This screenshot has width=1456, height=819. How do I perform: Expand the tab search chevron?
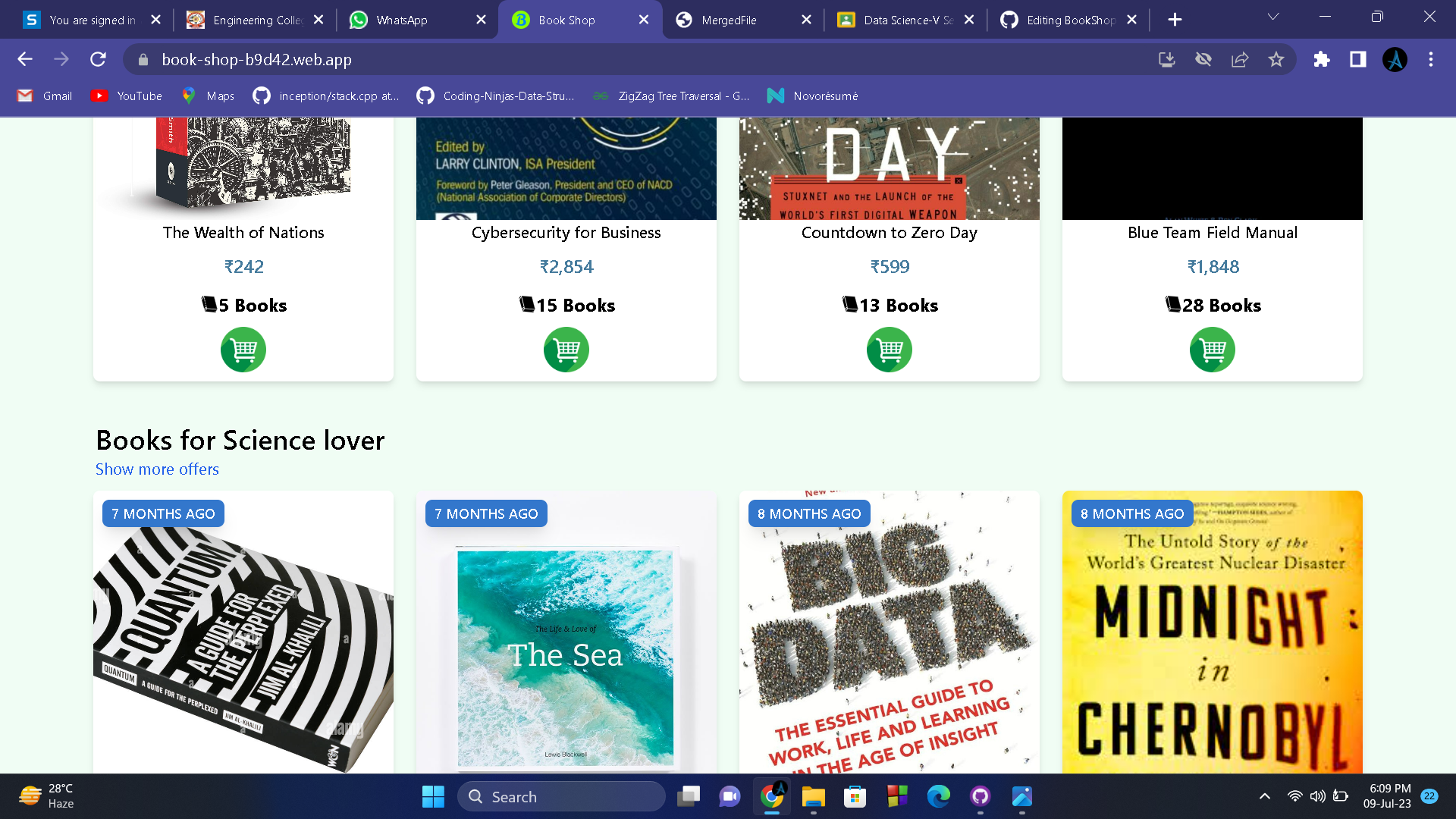(1273, 17)
